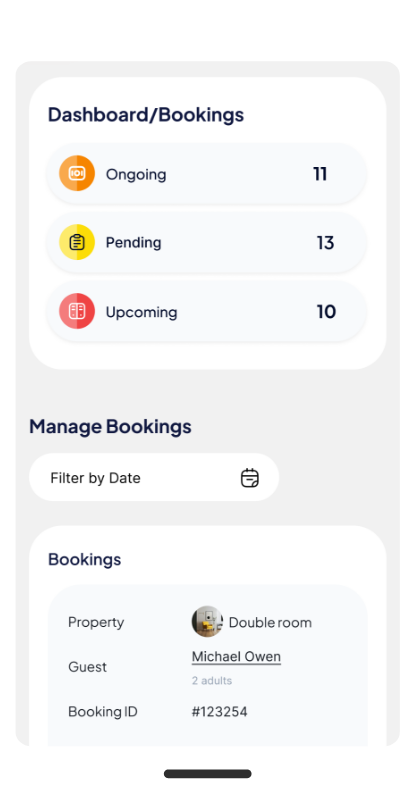Click the Pending count 13
This screenshot has width=416, height=800.
coord(325,243)
